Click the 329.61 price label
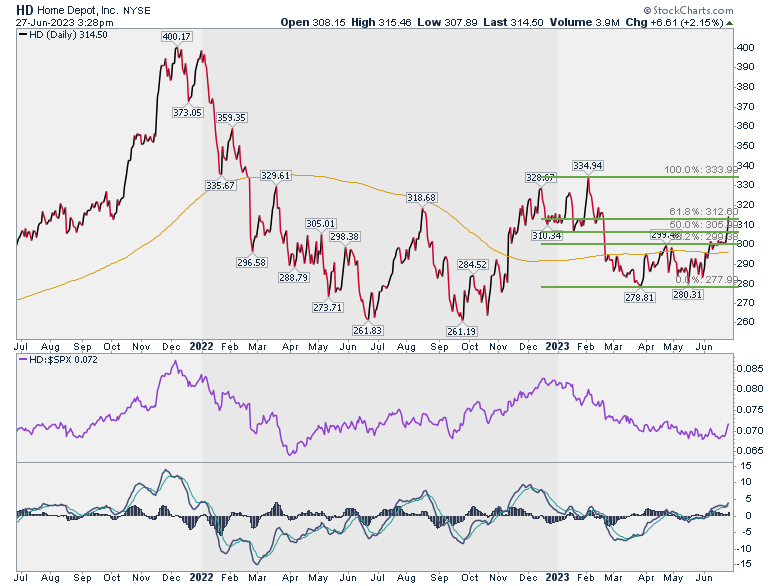Screen dimensions: 780x586 (x=276, y=176)
